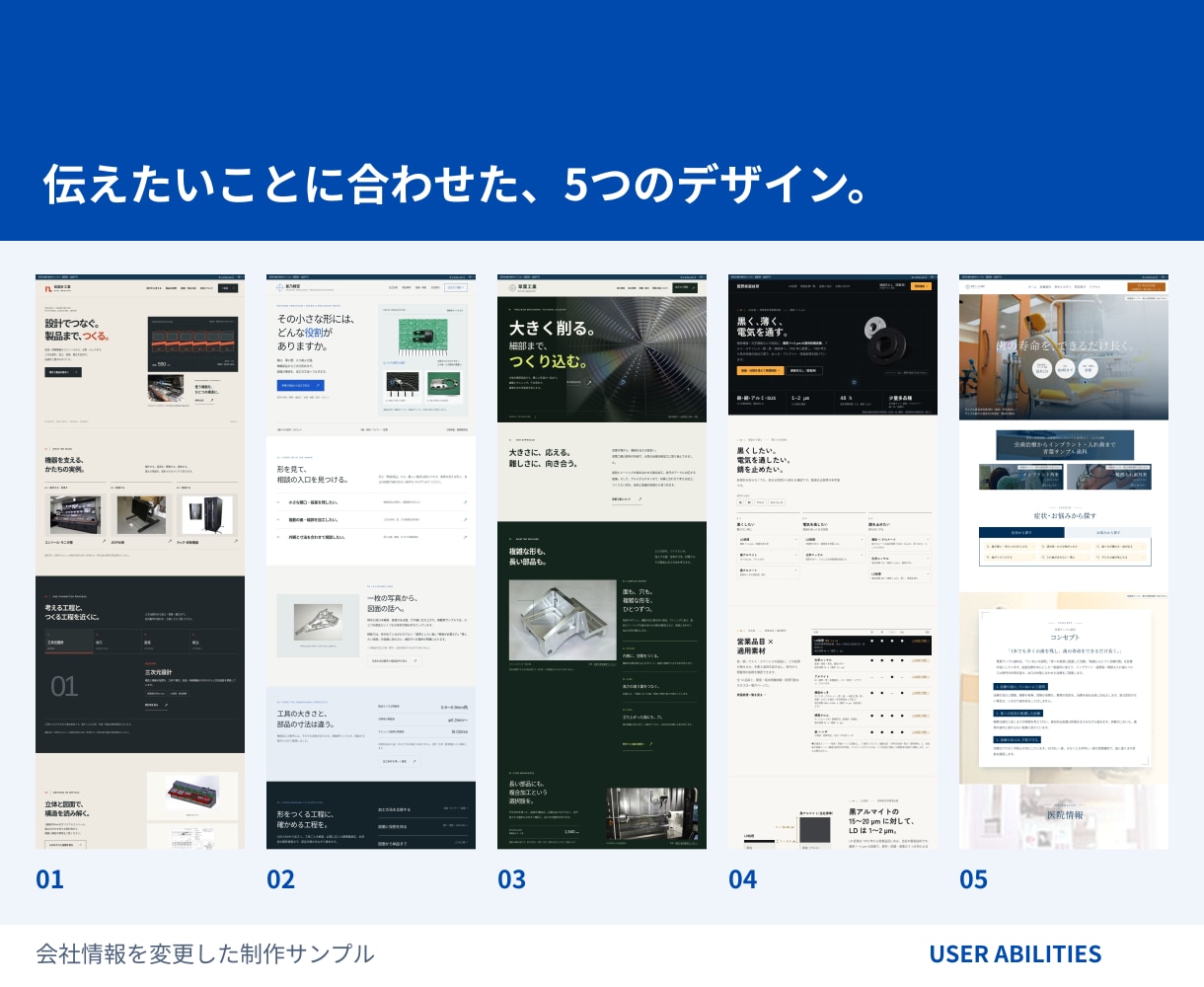Click the headline '大きく削る。' in design 03

click(x=552, y=329)
